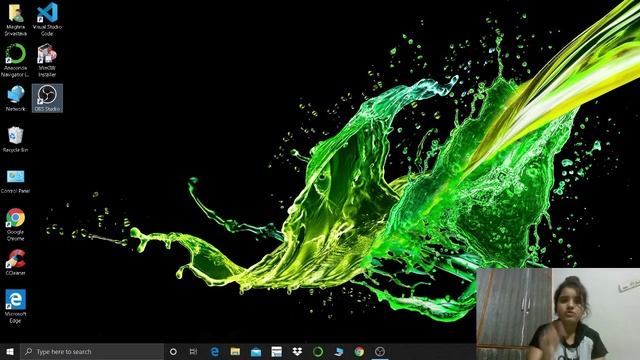Select the CCleaner desktop shortcut
This screenshot has height=360, width=640.
click(x=16, y=262)
